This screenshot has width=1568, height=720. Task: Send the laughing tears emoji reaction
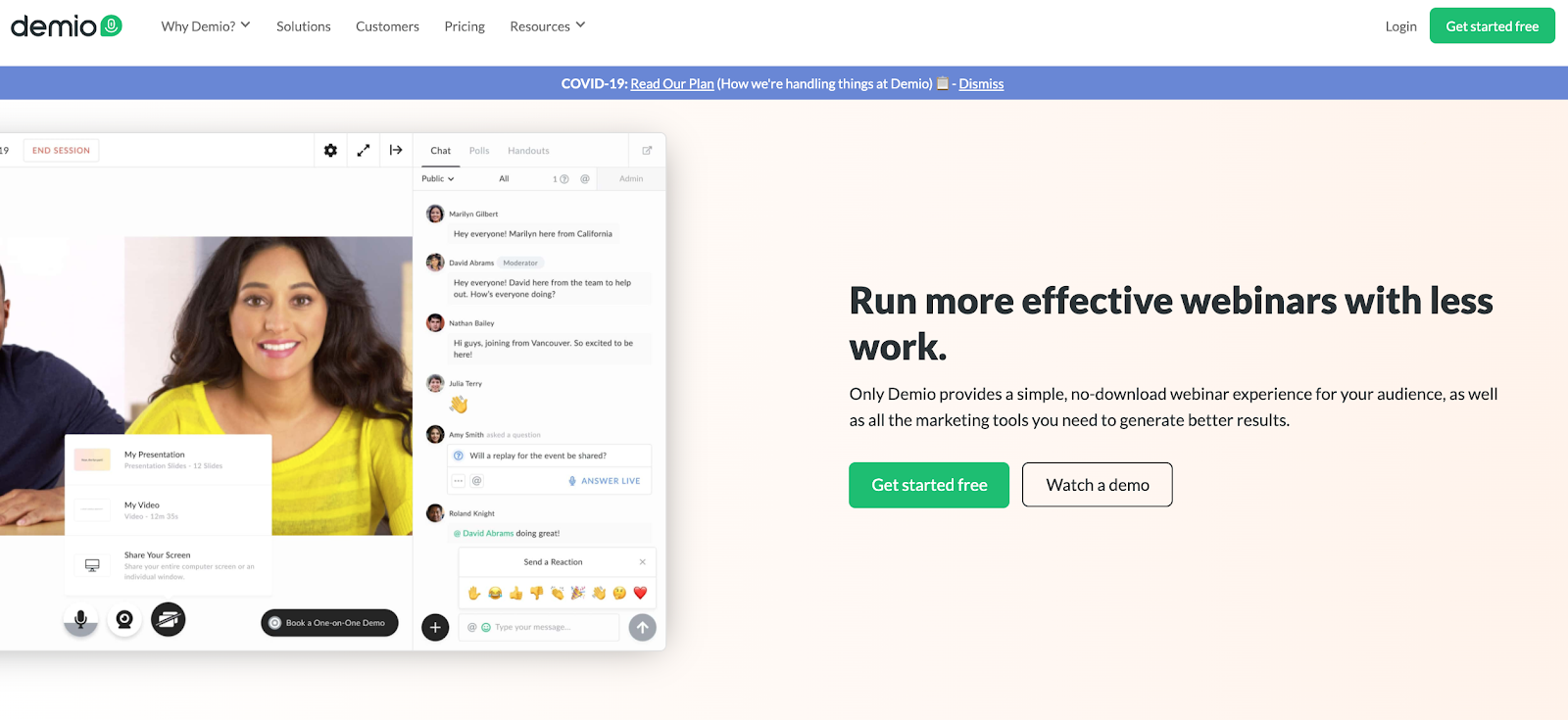tap(495, 593)
